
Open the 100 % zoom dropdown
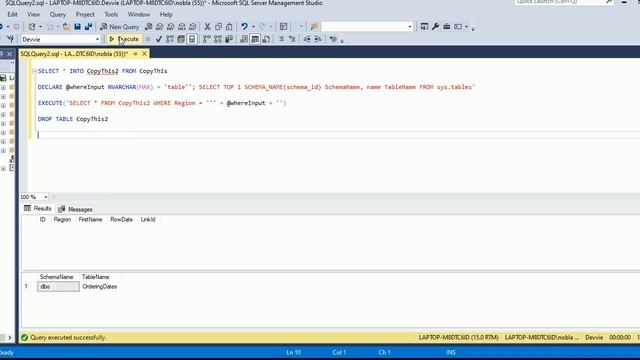46,197
